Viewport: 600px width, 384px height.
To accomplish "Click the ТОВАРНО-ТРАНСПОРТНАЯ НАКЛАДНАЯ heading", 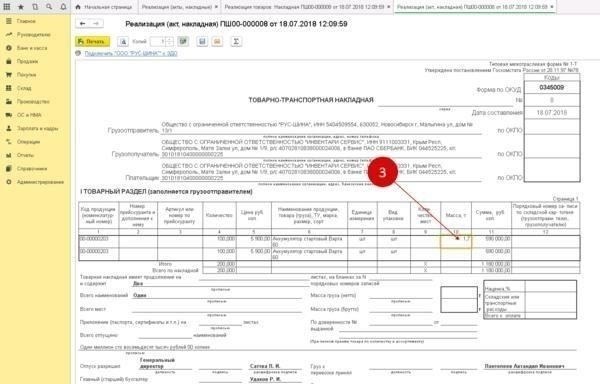I will 311,100.
